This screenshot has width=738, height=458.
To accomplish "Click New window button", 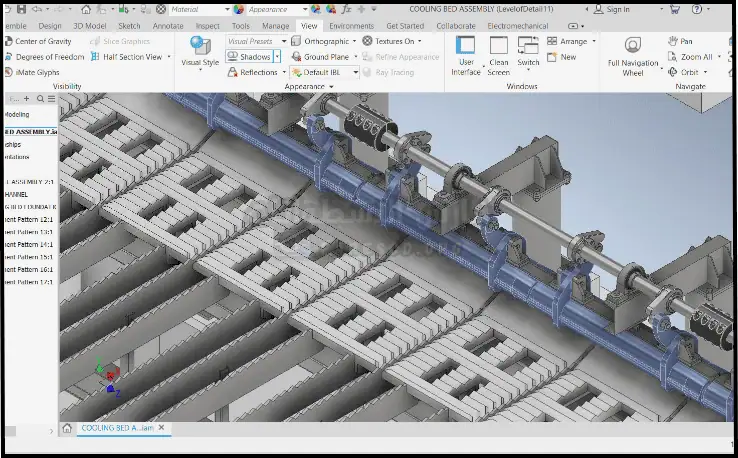I will 561,57.
